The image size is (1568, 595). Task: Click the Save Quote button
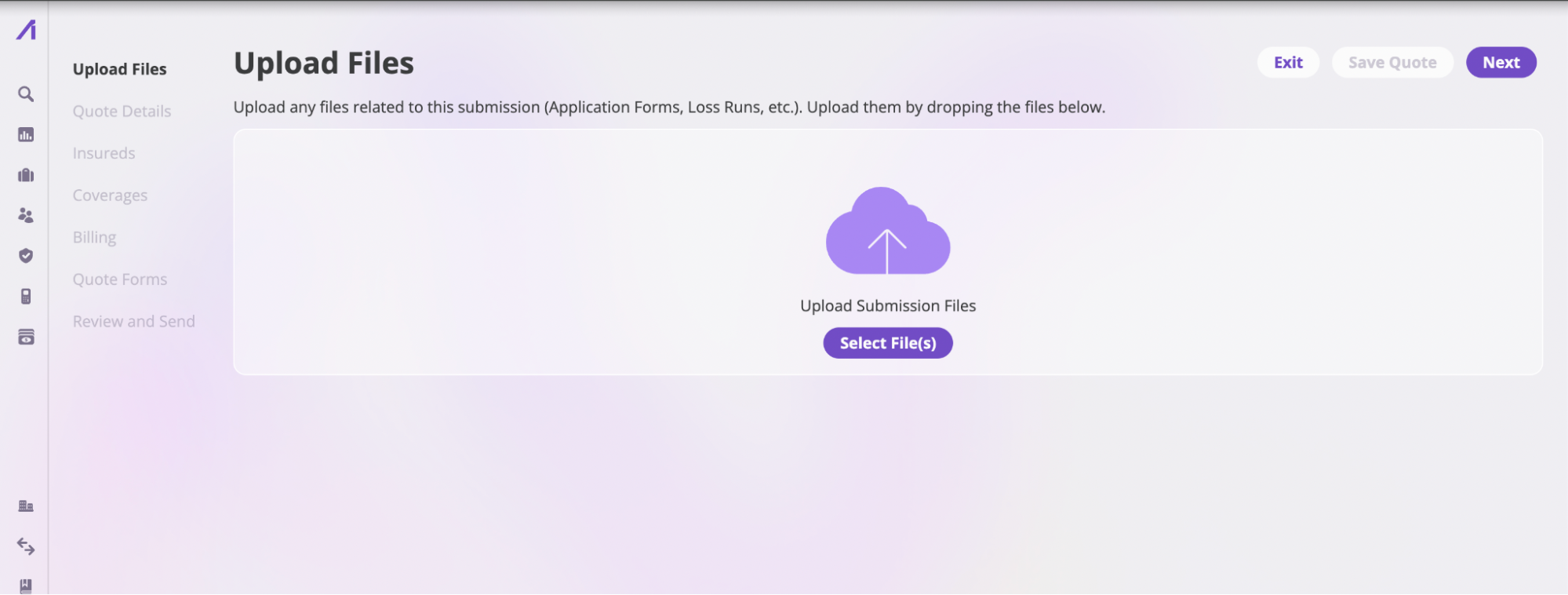click(1392, 63)
